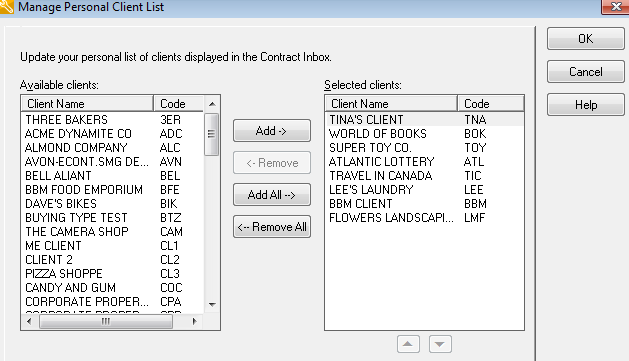Click the CL3 code cell

170,274
